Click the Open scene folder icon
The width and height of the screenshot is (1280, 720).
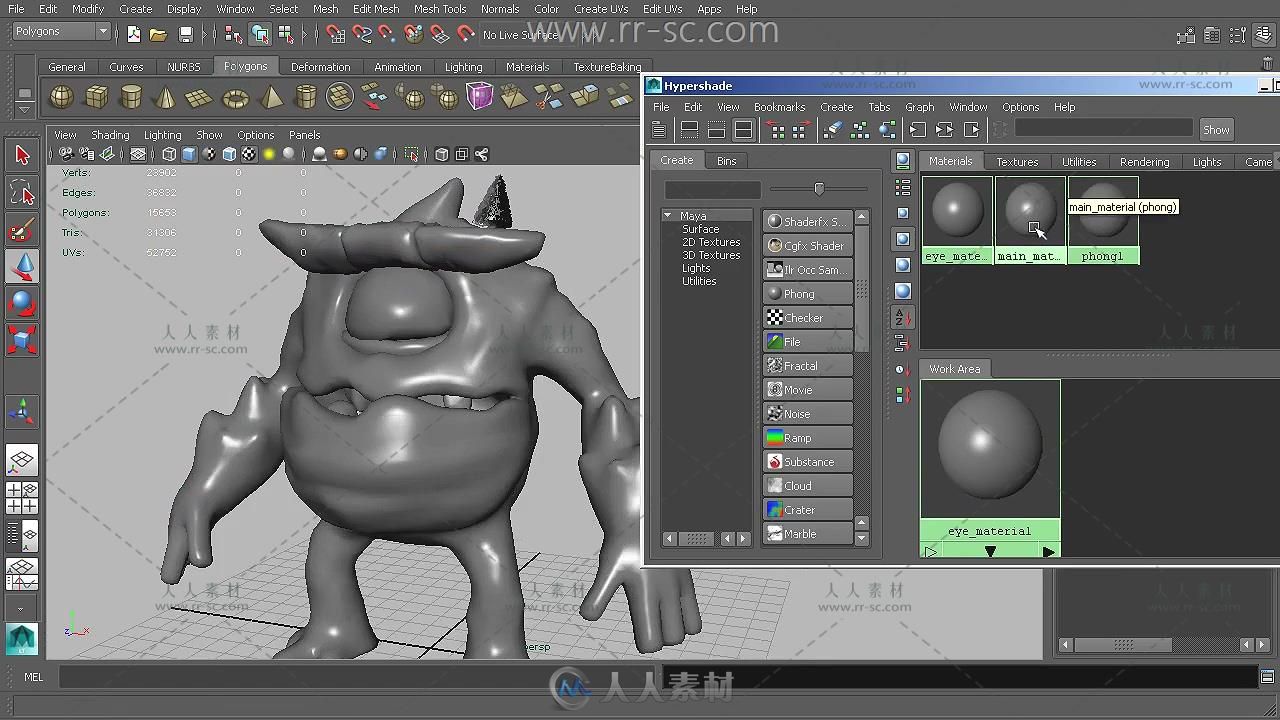159,34
